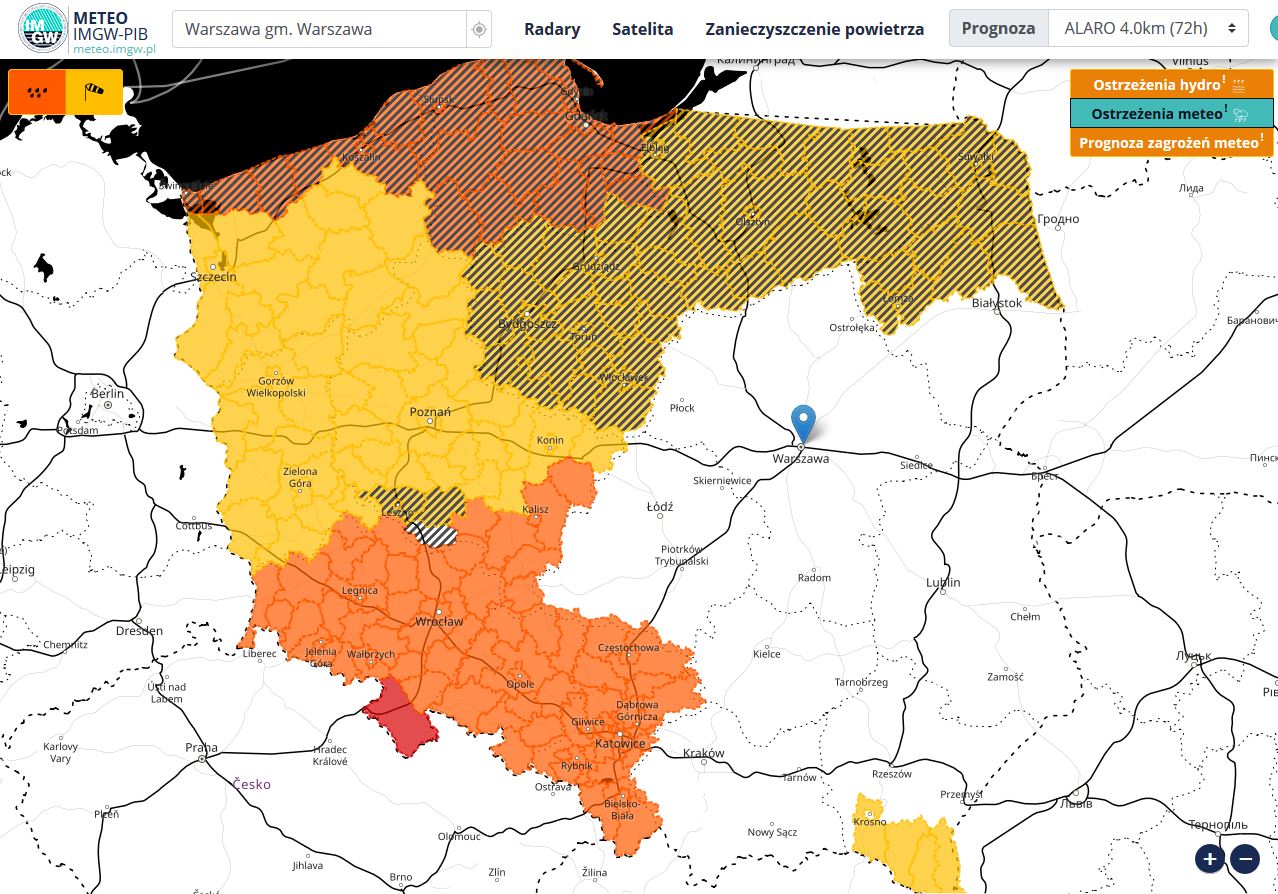Screen dimensions: 1278x894
Task: Focus the location search field
Action: click(x=320, y=29)
